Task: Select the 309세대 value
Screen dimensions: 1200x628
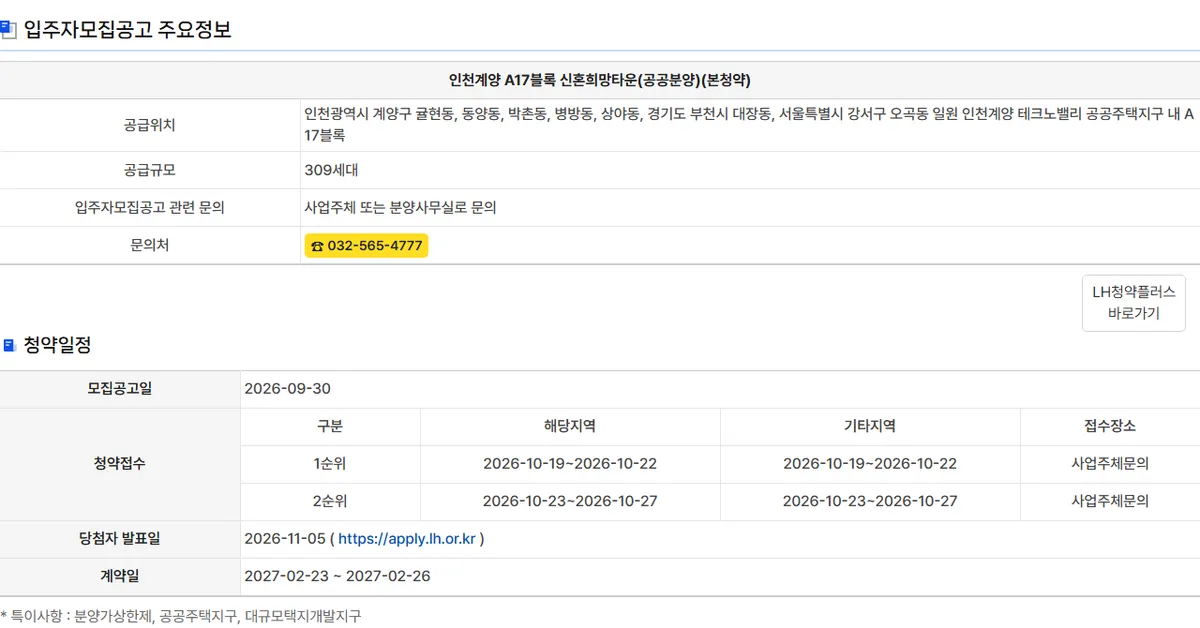Action: pyautogui.click(x=332, y=170)
